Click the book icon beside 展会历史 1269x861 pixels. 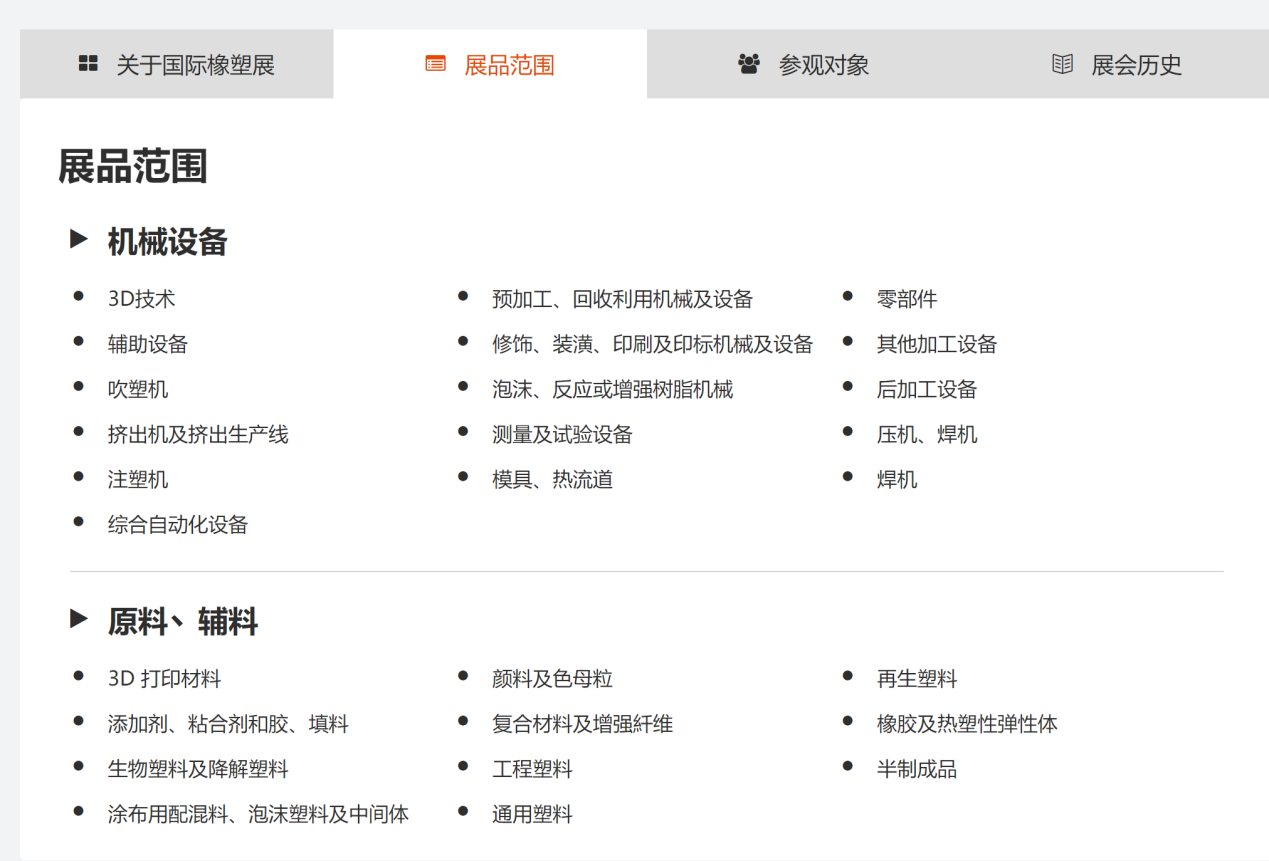tap(1062, 64)
